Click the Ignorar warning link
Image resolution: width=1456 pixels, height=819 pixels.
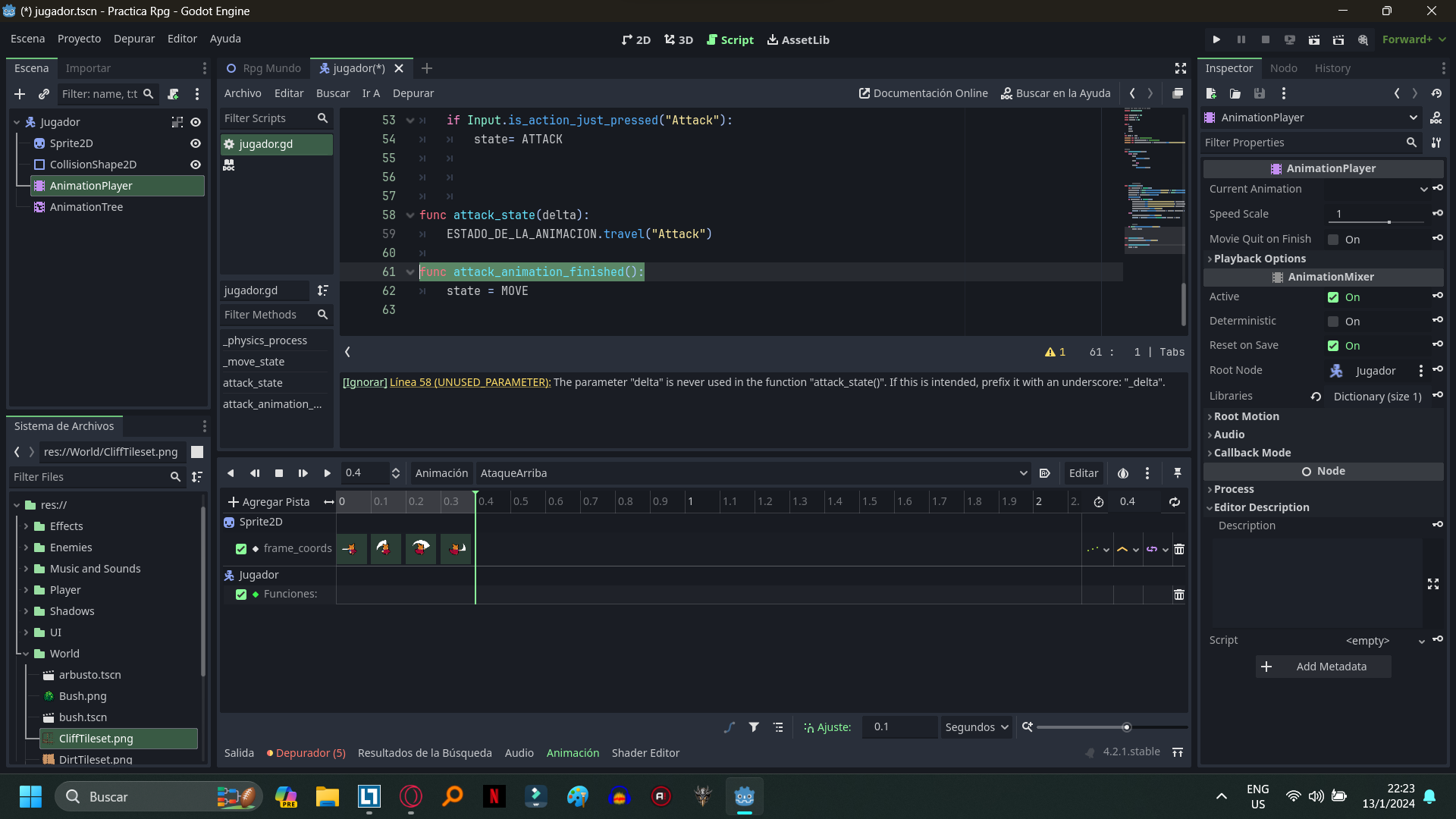click(x=365, y=382)
